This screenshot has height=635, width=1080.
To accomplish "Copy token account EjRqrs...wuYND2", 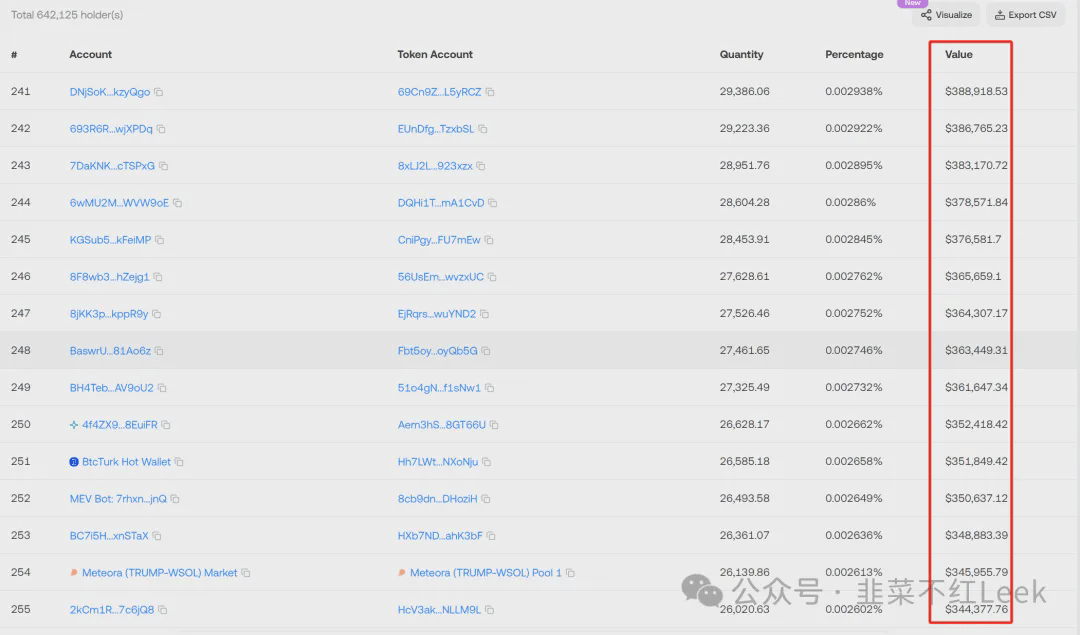I will tap(485, 313).
